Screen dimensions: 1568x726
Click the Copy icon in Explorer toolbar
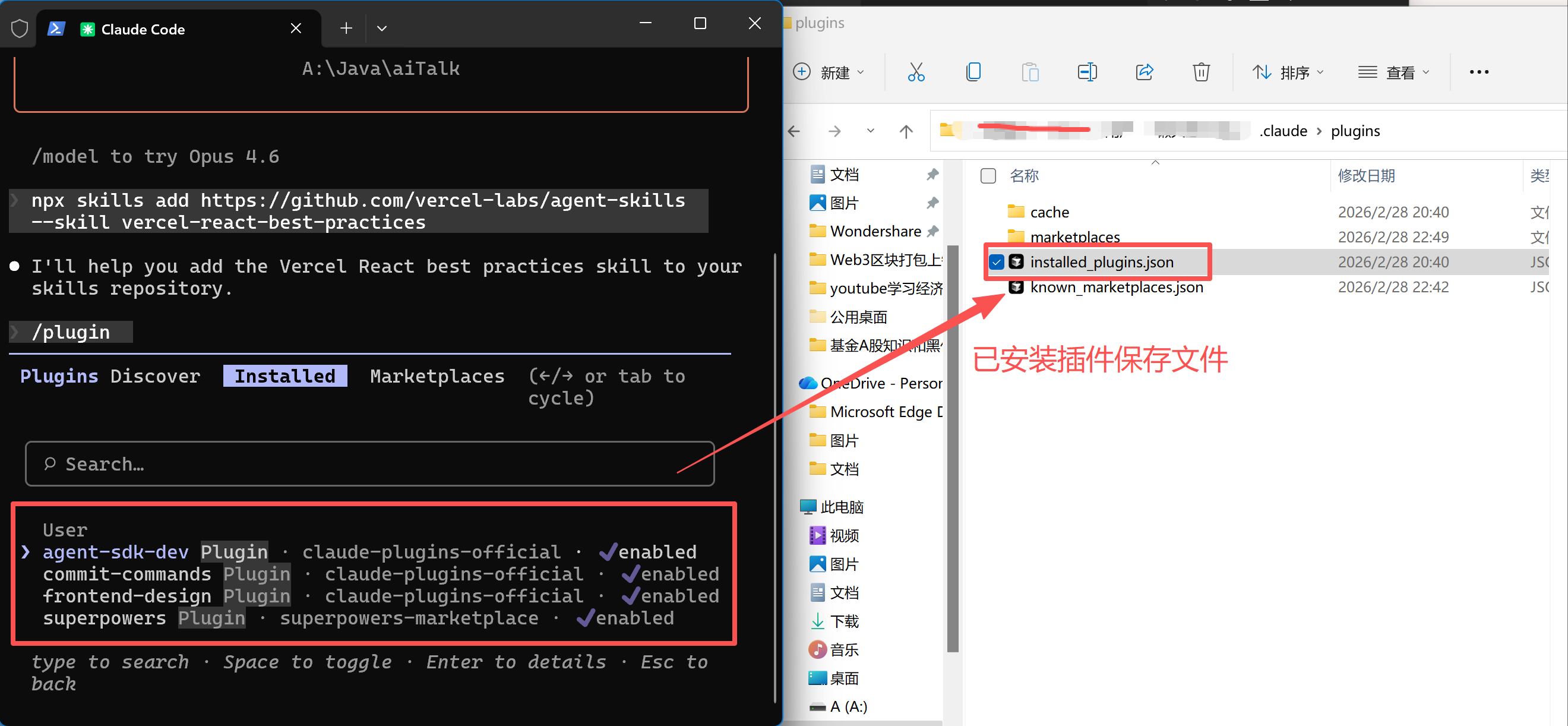click(x=973, y=72)
